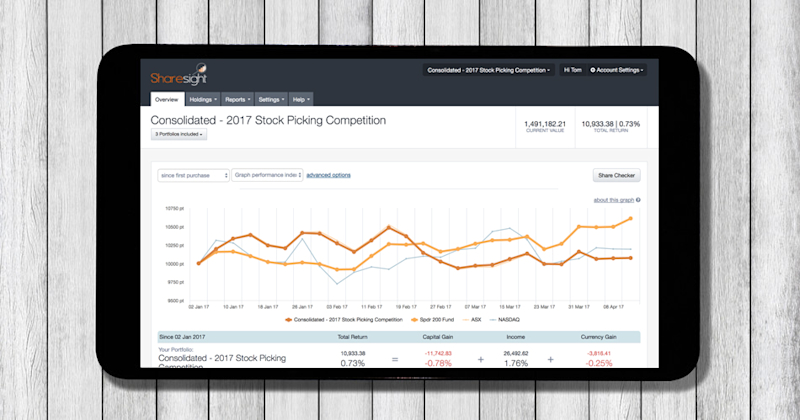Click the last data point of Spdr 200 Fund line
The height and width of the screenshot is (420, 800).
pos(631,218)
